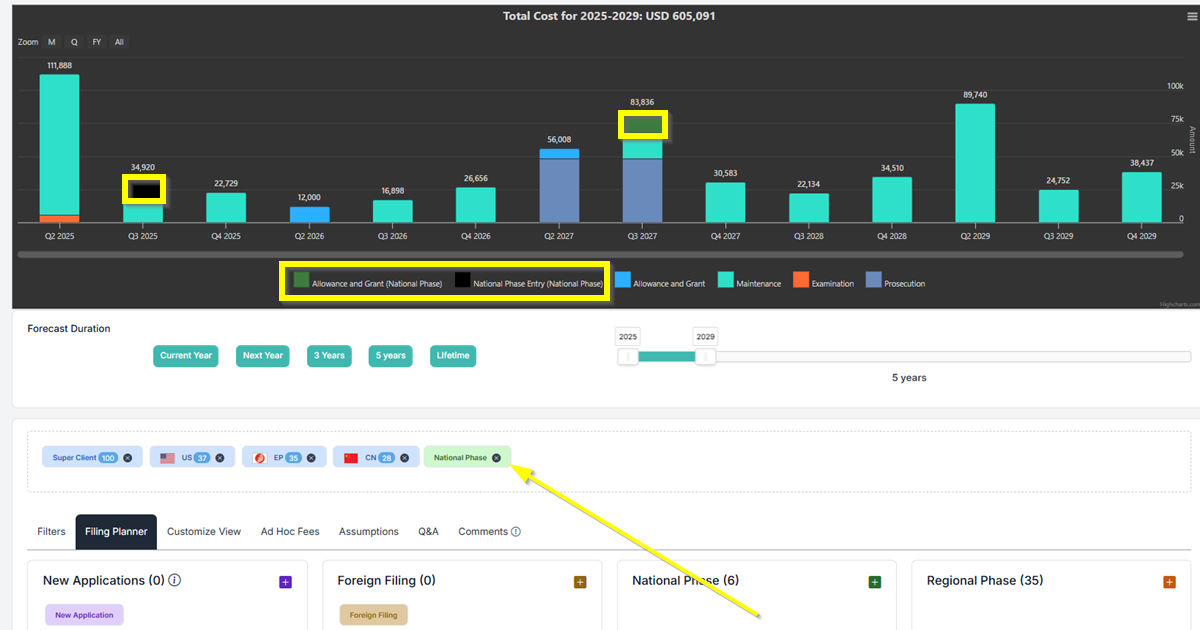Set chart zoom to FY
1200x630 pixels.
tap(96, 42)
